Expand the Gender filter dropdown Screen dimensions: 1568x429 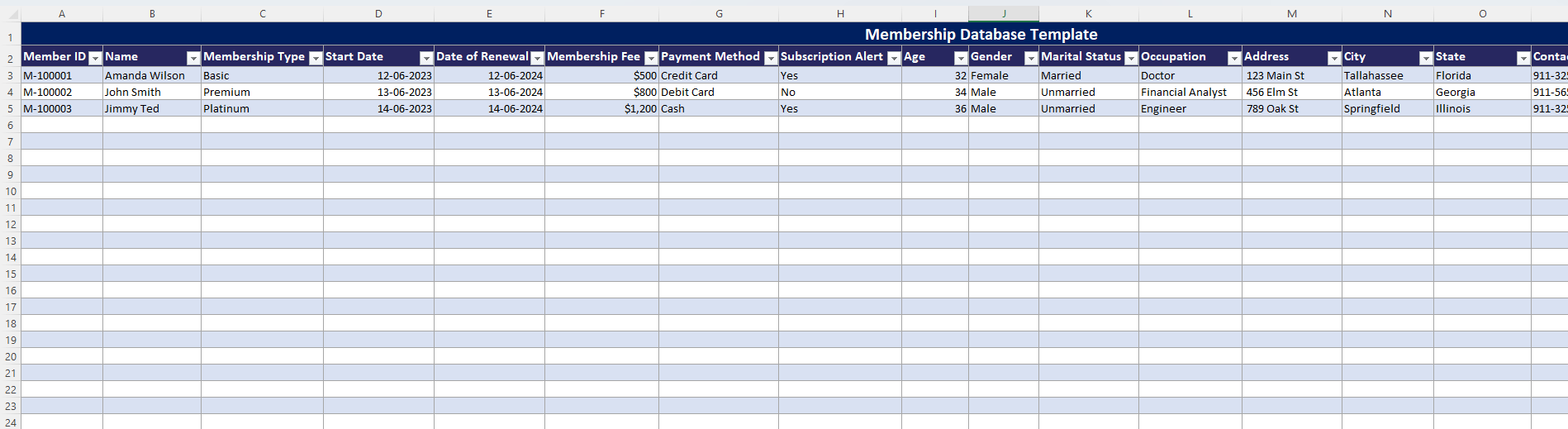tap(1031, 58)
